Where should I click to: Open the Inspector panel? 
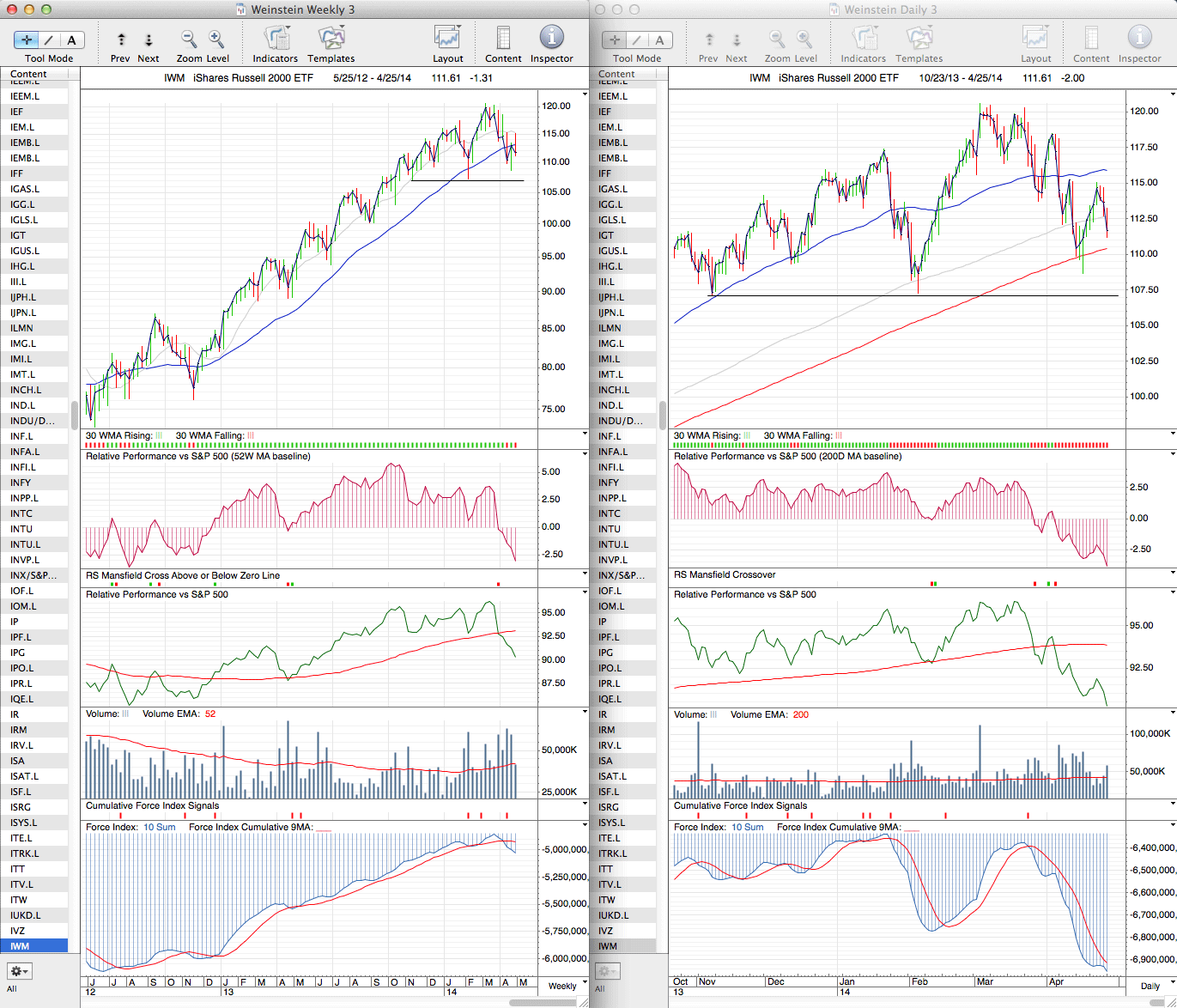[x=551, y=39]
